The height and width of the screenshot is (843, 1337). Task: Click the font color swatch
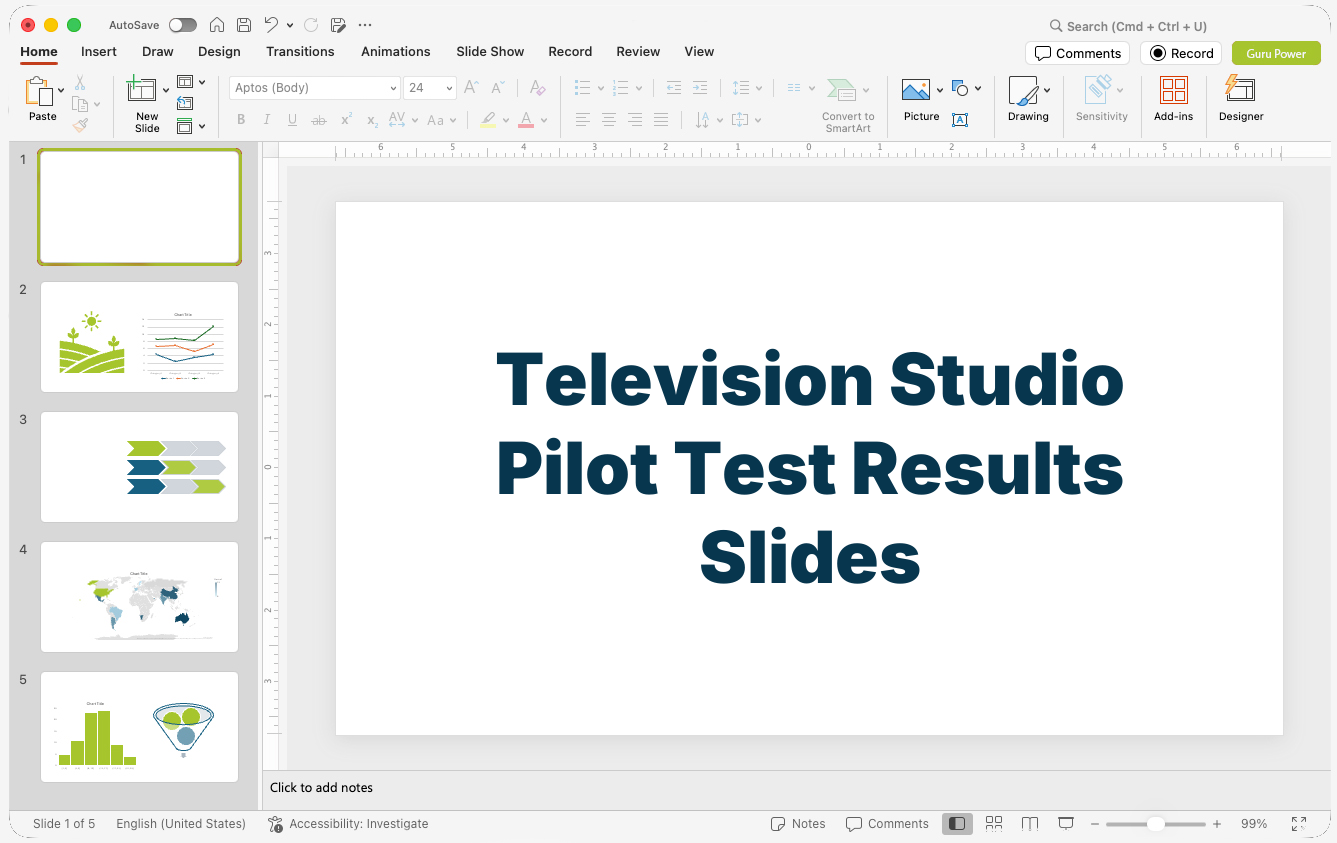(526, 120)
